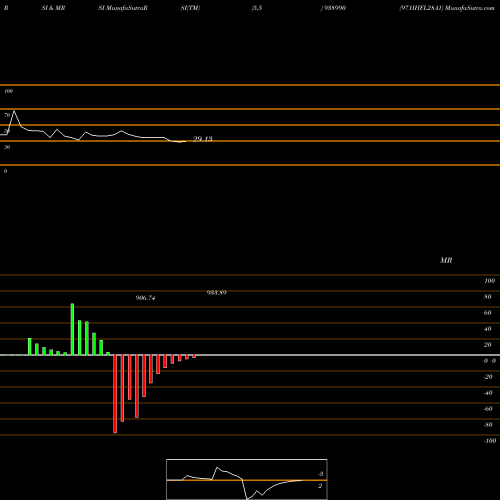This screenshot has width=500, height=500.
Task: Click the -100 label on the MR axis
Action: [490, 441]
